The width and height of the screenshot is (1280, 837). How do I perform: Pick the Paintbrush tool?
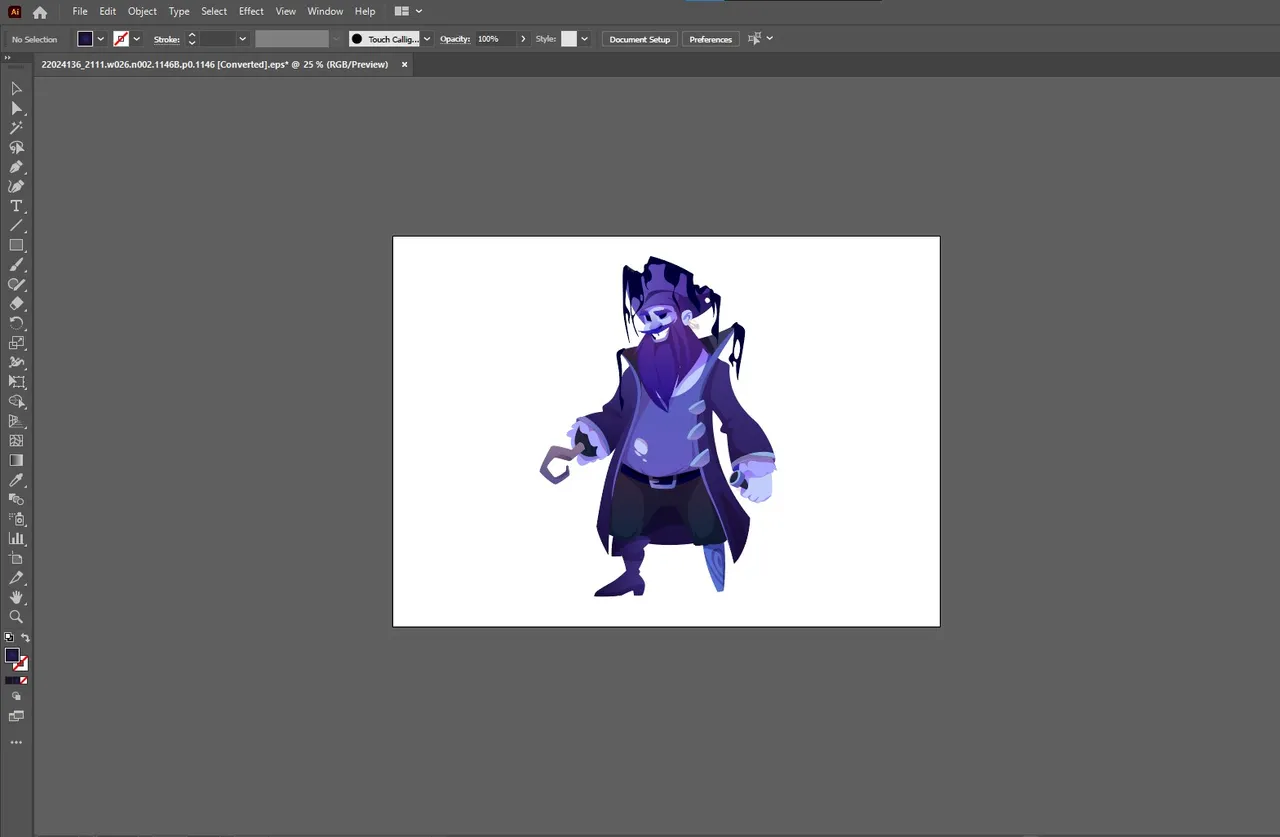(16, 265)
